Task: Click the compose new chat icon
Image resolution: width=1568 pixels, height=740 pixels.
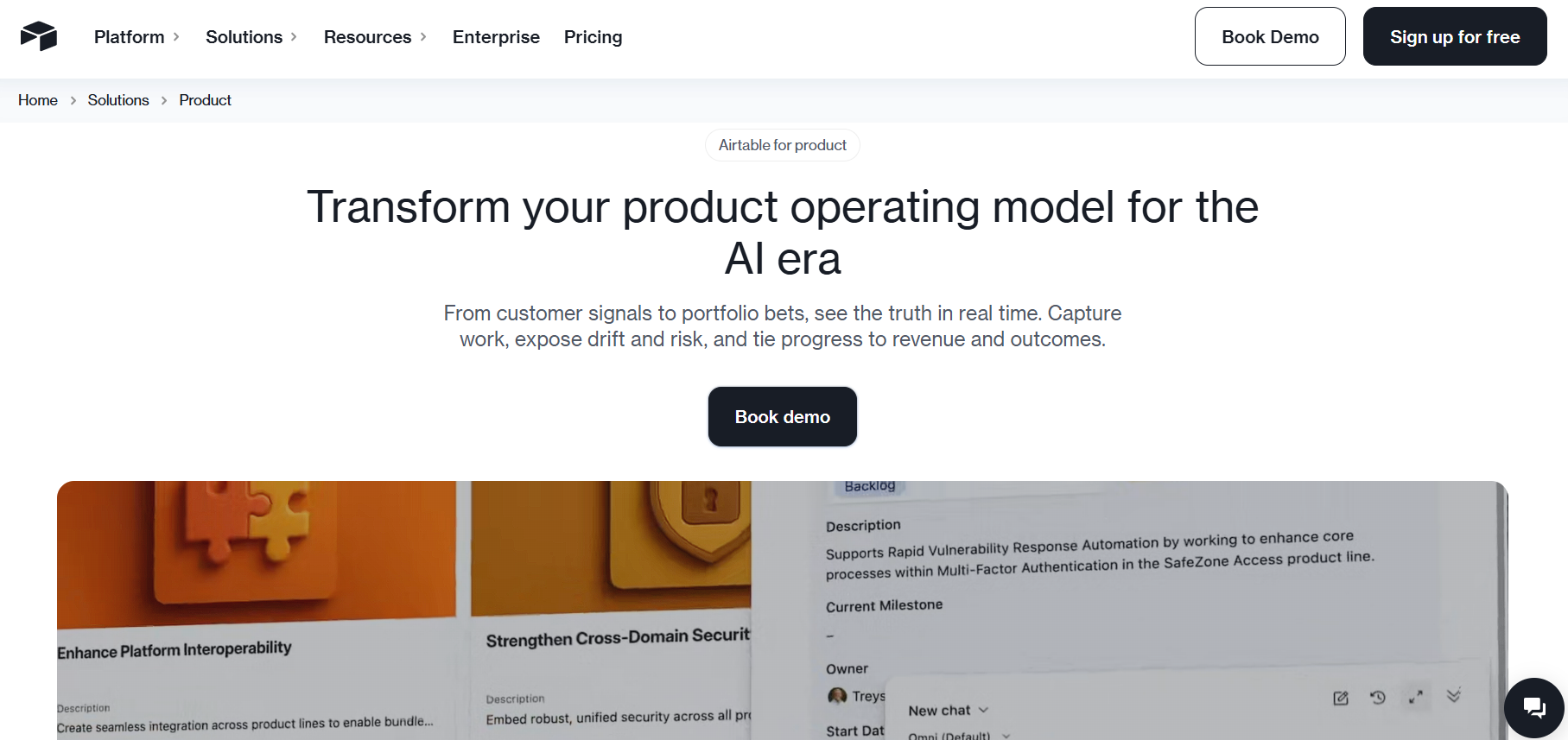Action: tap(1340, 698)
